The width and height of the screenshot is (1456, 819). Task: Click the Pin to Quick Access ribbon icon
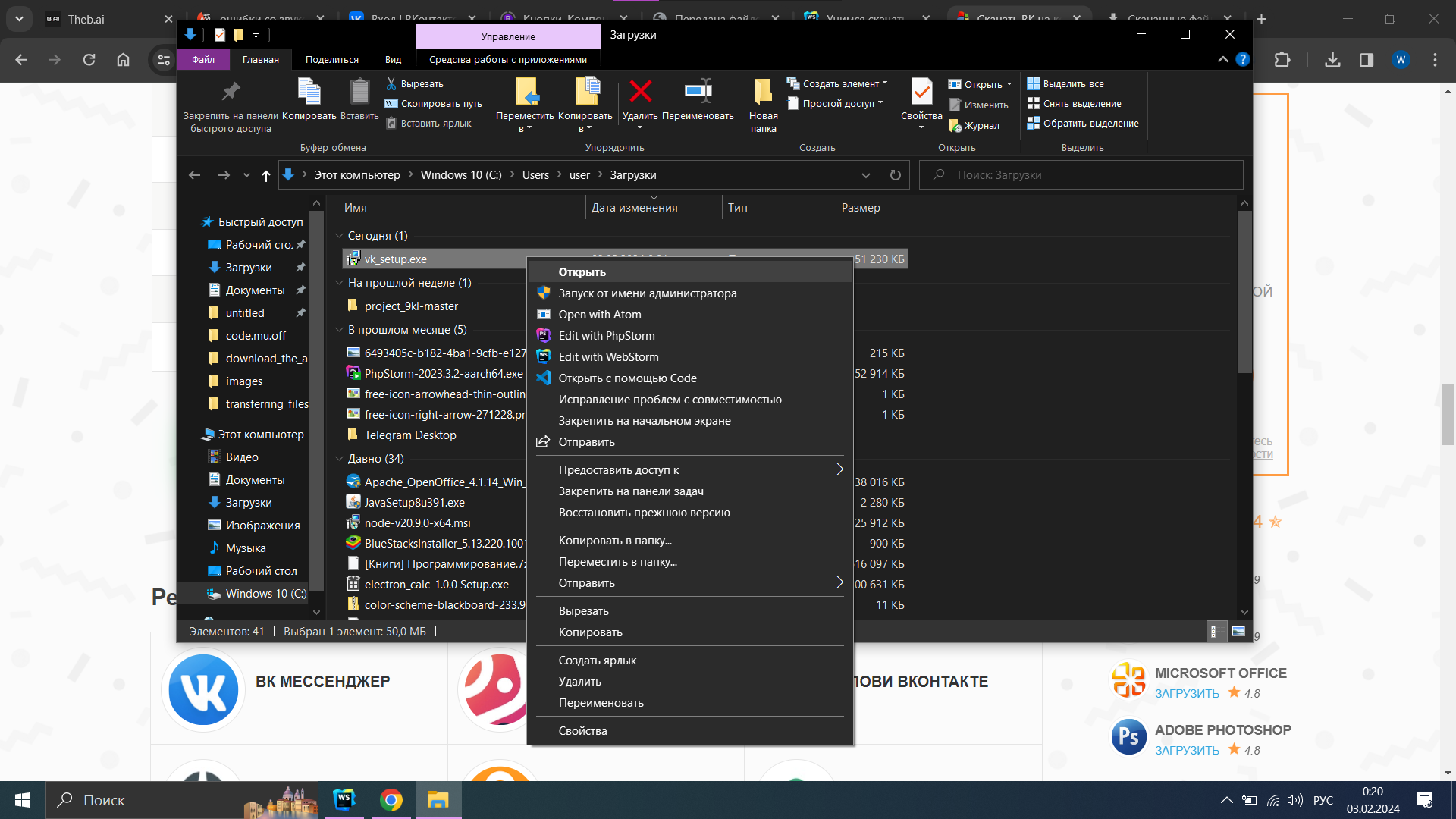pyautogui.click(x=231, y=92)
